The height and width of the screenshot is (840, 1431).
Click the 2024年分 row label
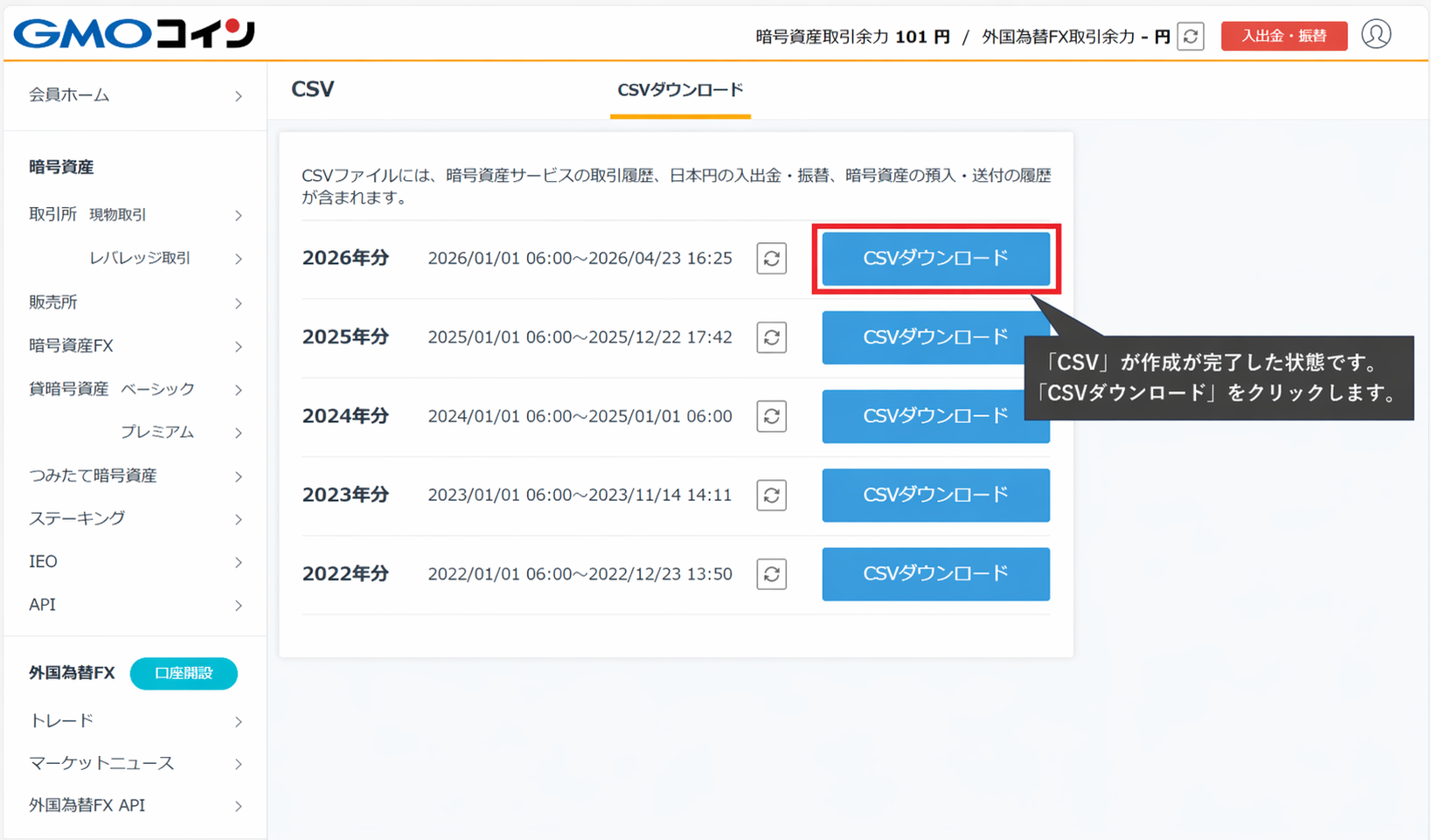pos(345,416)
